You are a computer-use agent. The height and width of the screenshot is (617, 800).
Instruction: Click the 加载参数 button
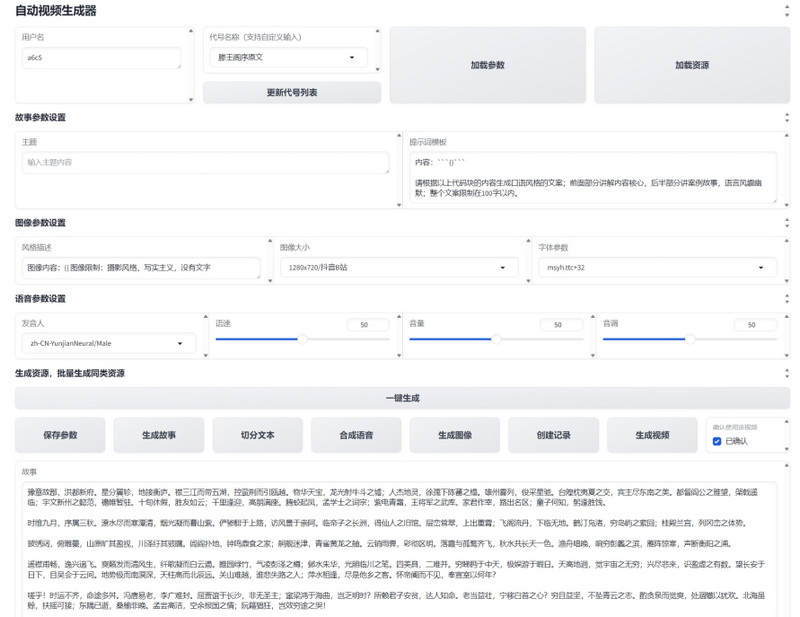[x=487, y=65]
